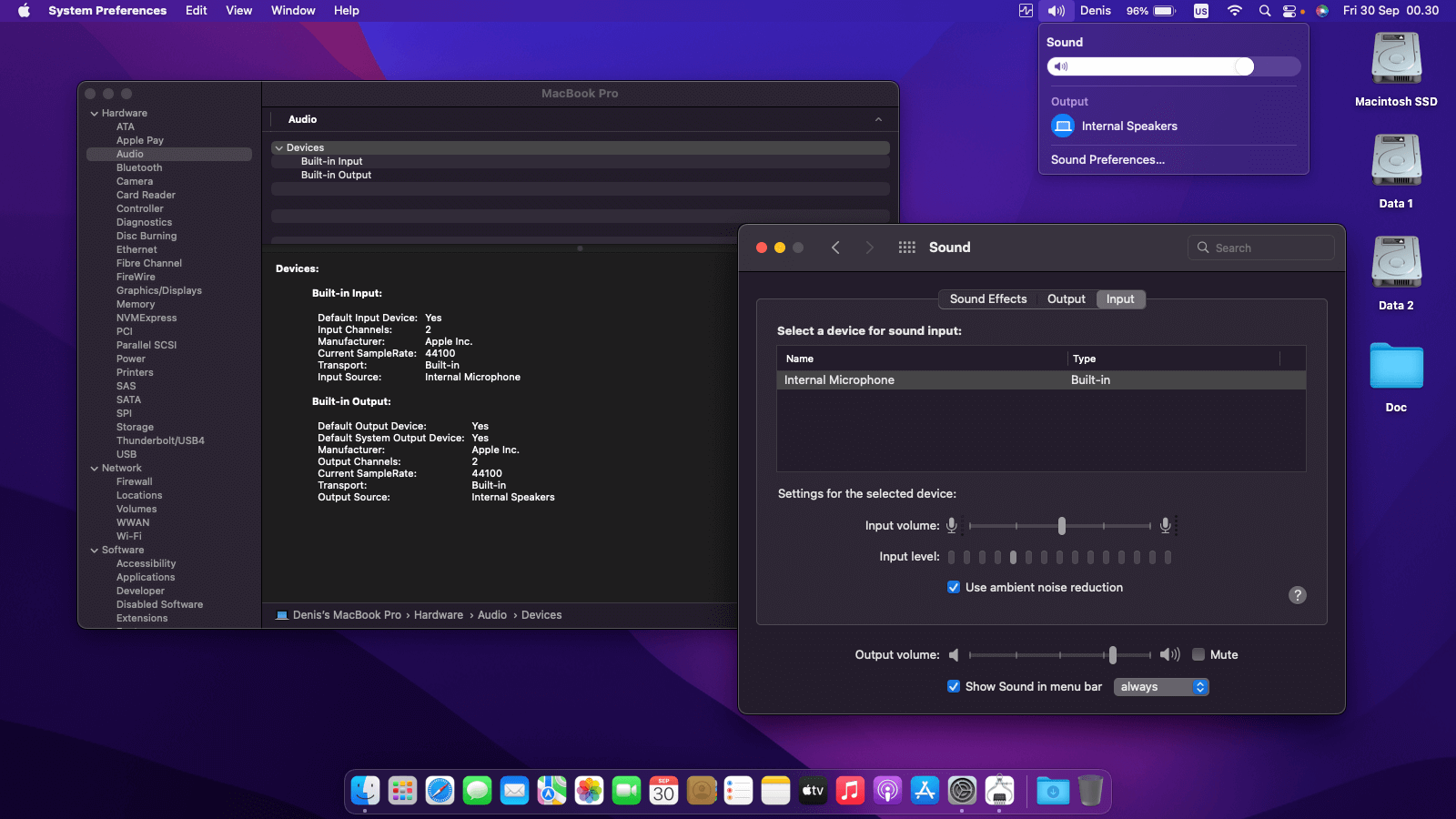Image resolution: width=1456 pixels, height=819 pixels.
Task: Adjust the menu bar Sound volume slider
Action: [x=1173, y=66]
